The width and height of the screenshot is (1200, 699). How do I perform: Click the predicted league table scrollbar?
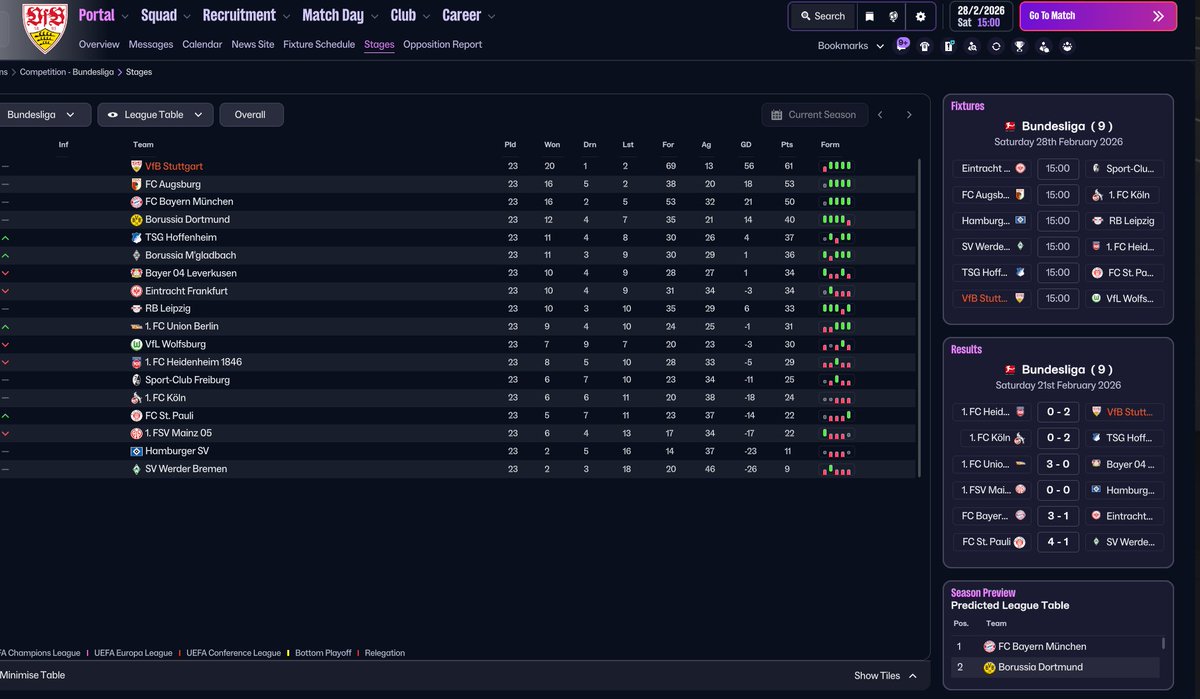[1163, 646]
